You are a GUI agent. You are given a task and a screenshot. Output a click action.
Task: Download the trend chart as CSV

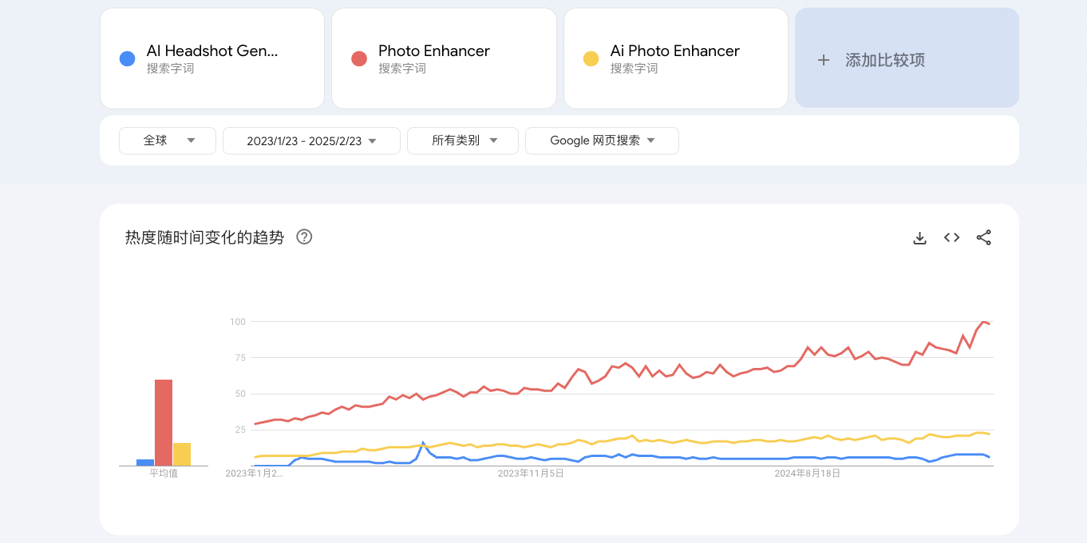(919, 238)
